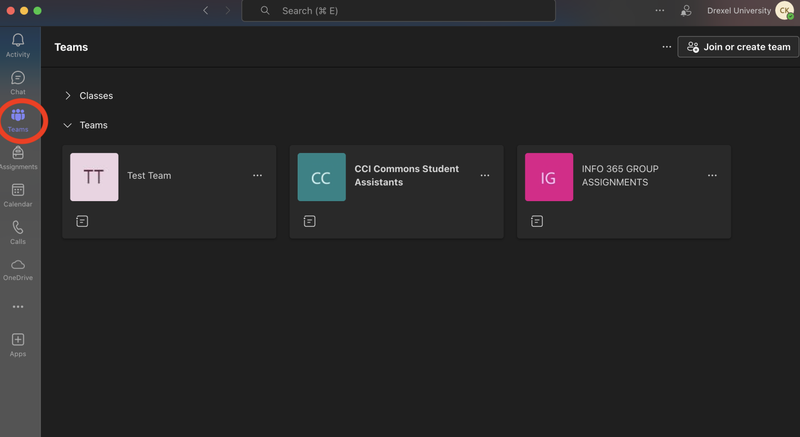Open Calls phone icon
Screen dimensions: 800x437
(18, 228)
